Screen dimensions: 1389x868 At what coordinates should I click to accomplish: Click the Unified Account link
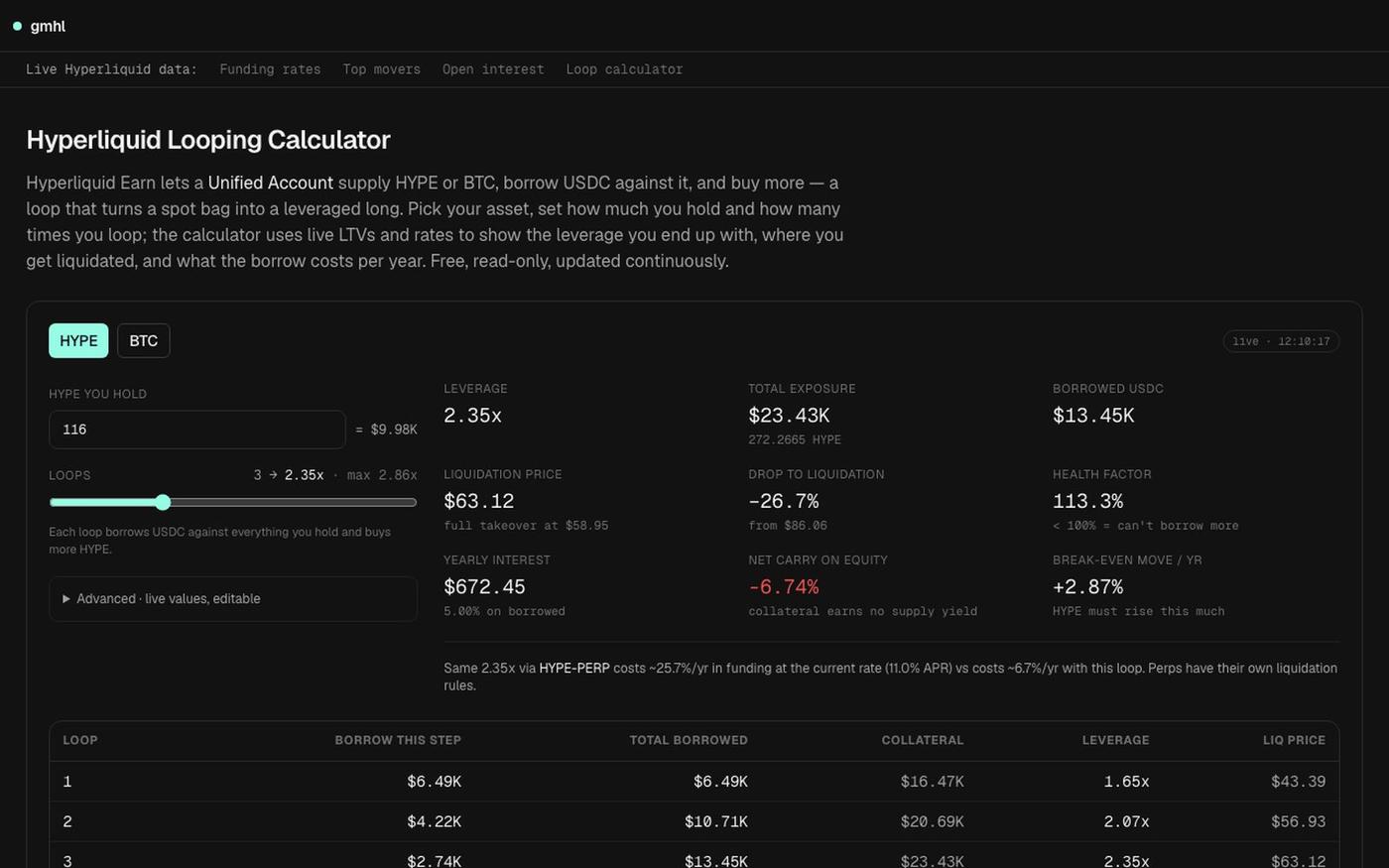point(271,183)
